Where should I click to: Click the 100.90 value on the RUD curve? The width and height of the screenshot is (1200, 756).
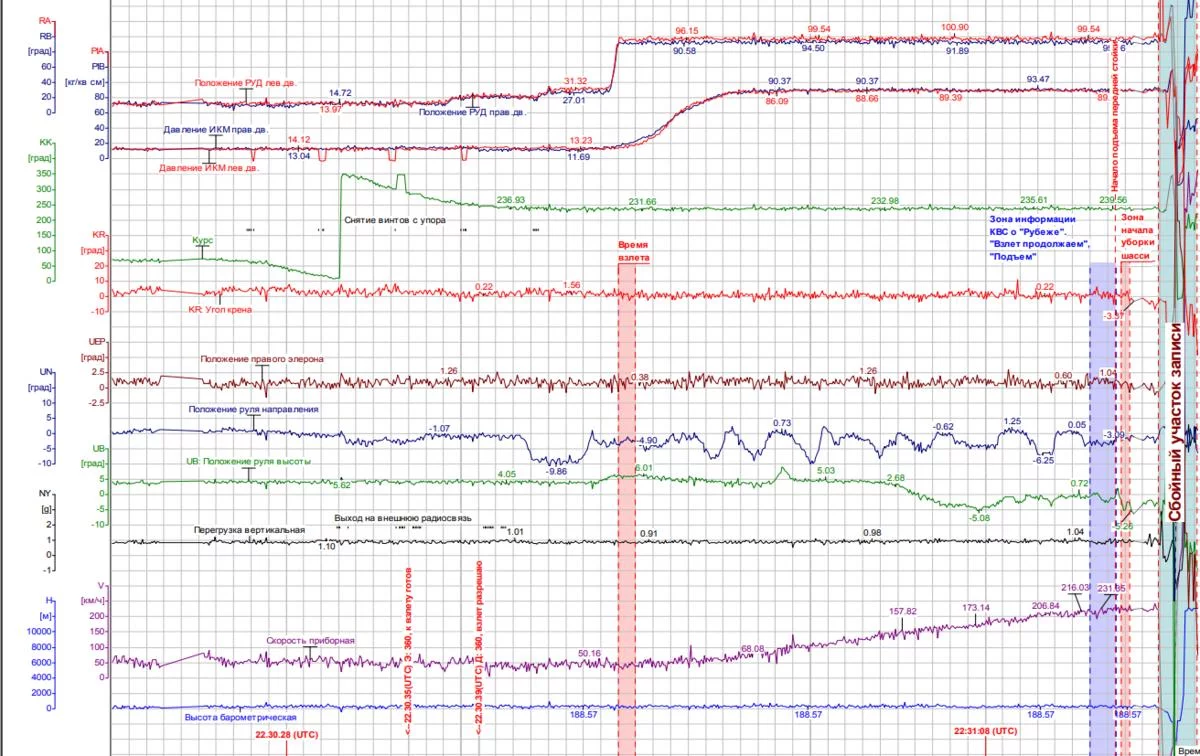tap(956, 28)
